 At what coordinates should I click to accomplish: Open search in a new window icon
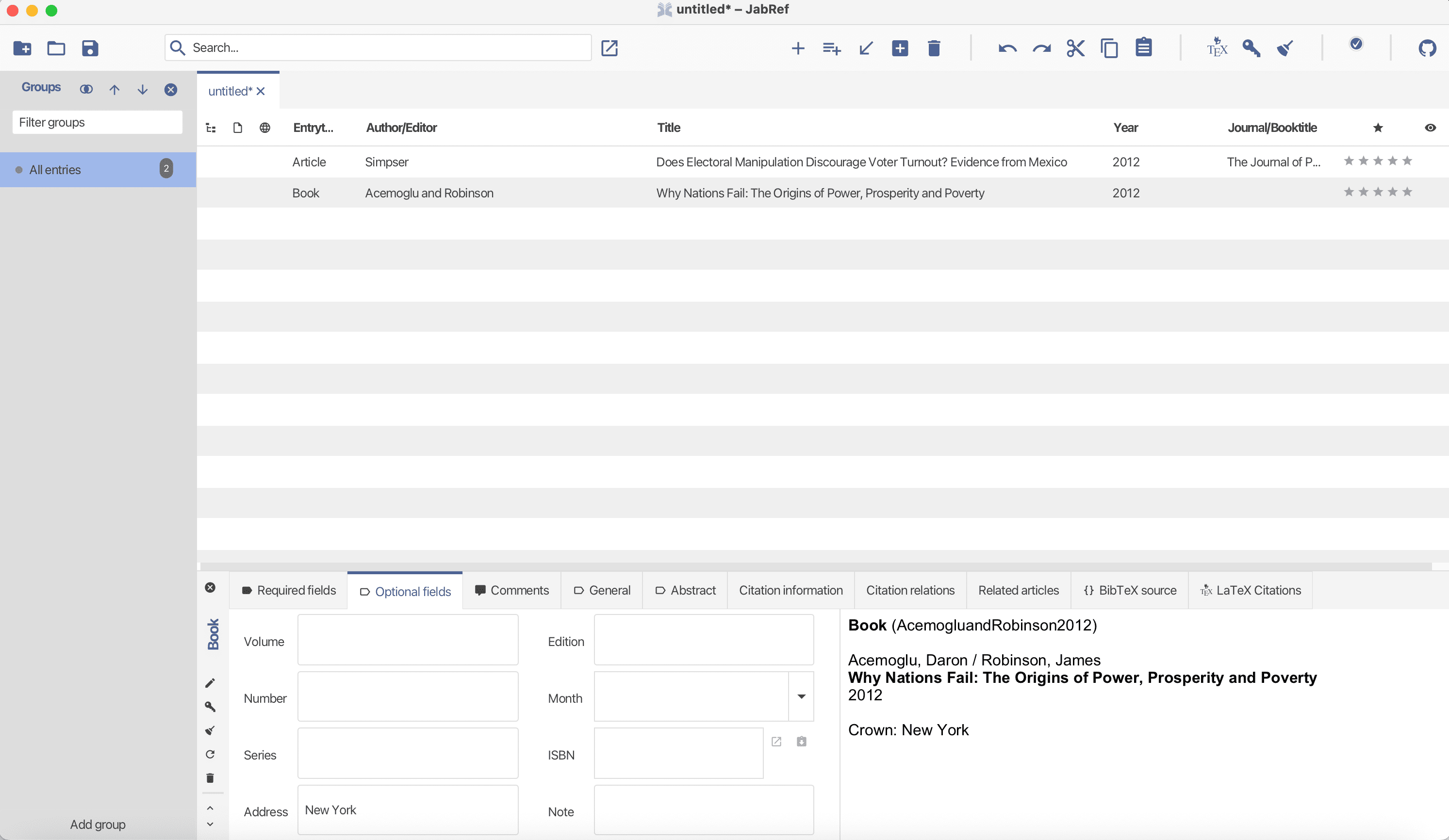tap(609, 48)
